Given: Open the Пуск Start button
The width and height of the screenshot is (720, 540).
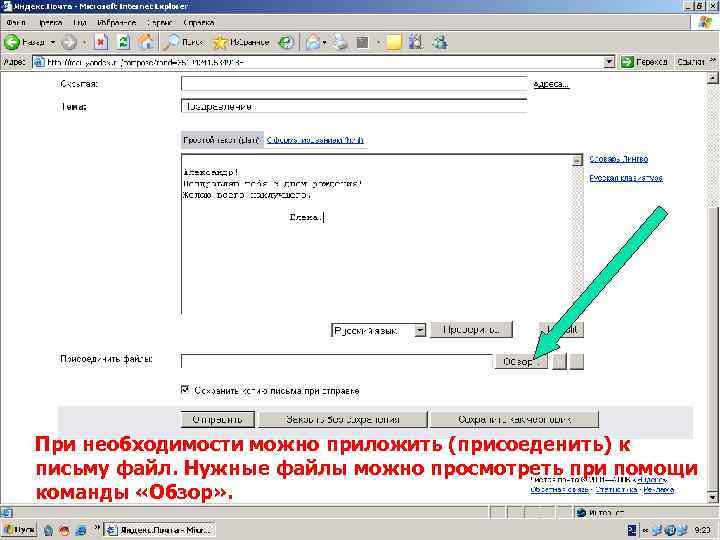Looking at the screenshot, I should point(19,530).
